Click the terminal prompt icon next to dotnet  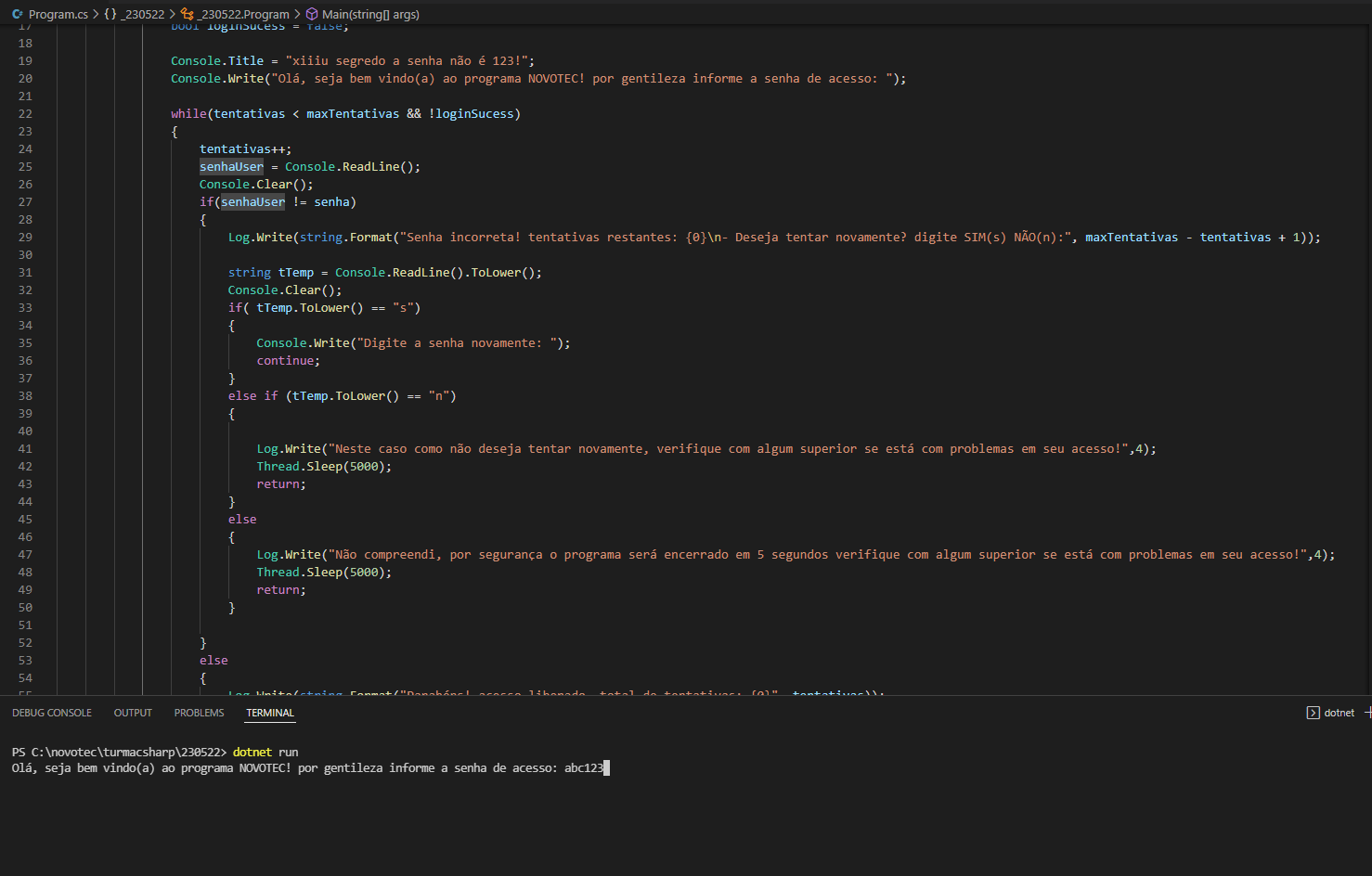tap(1314, 712)
